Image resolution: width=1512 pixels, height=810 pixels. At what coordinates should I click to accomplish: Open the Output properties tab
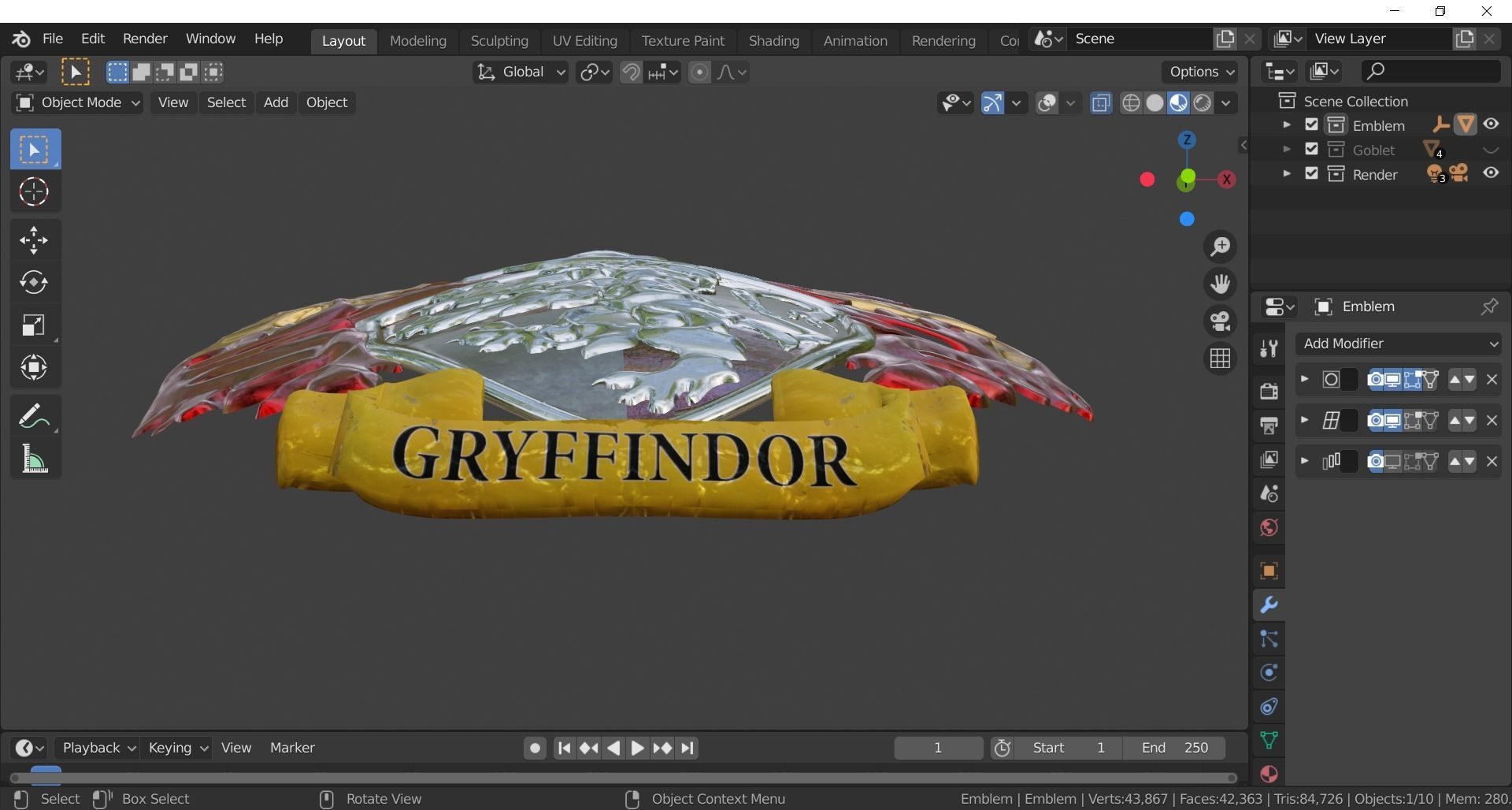(x=1268, y=425)
